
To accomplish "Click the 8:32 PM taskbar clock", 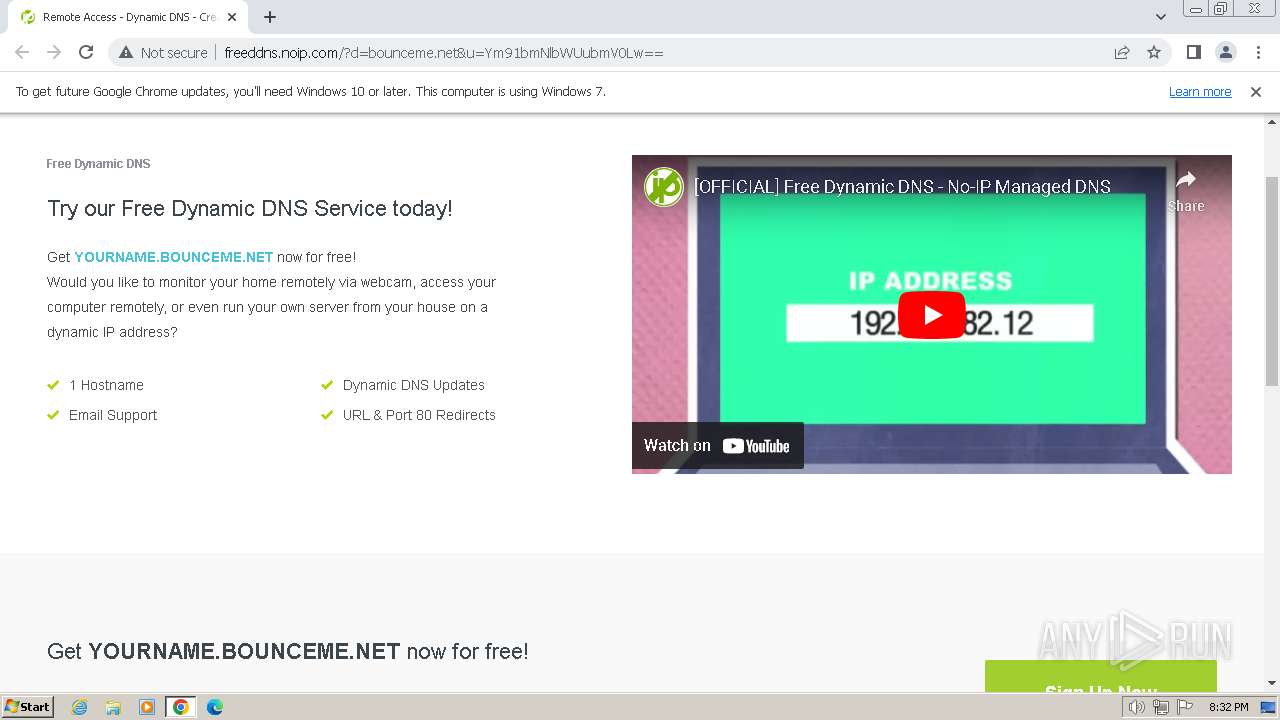I will coord(1229,707).
